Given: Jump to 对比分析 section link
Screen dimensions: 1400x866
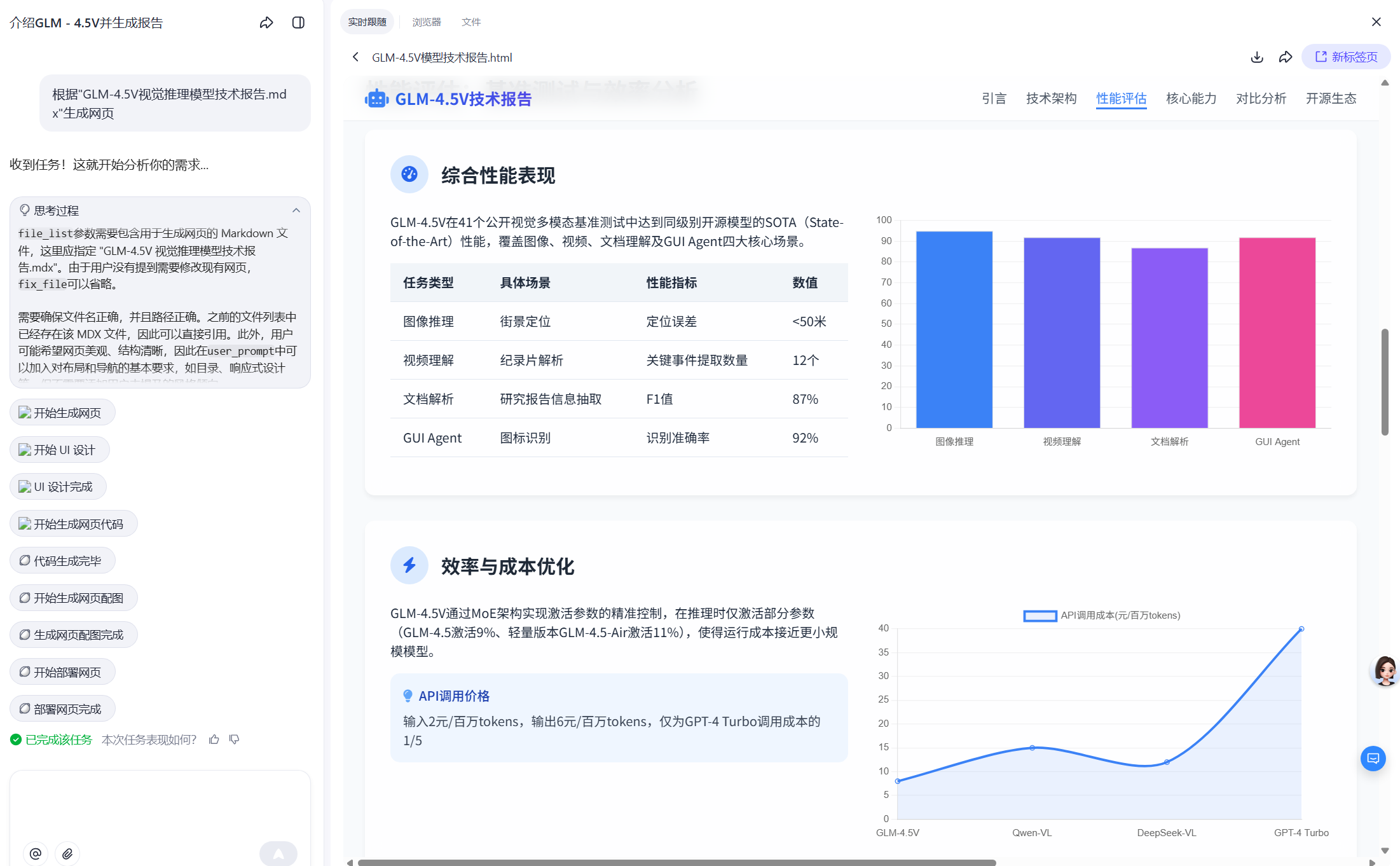Looking at the screenshot, I should (x=1261, y=99).
